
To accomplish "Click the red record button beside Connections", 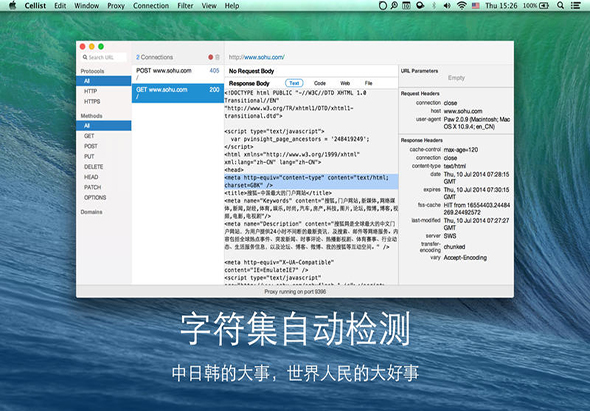I will click(210, 57).
